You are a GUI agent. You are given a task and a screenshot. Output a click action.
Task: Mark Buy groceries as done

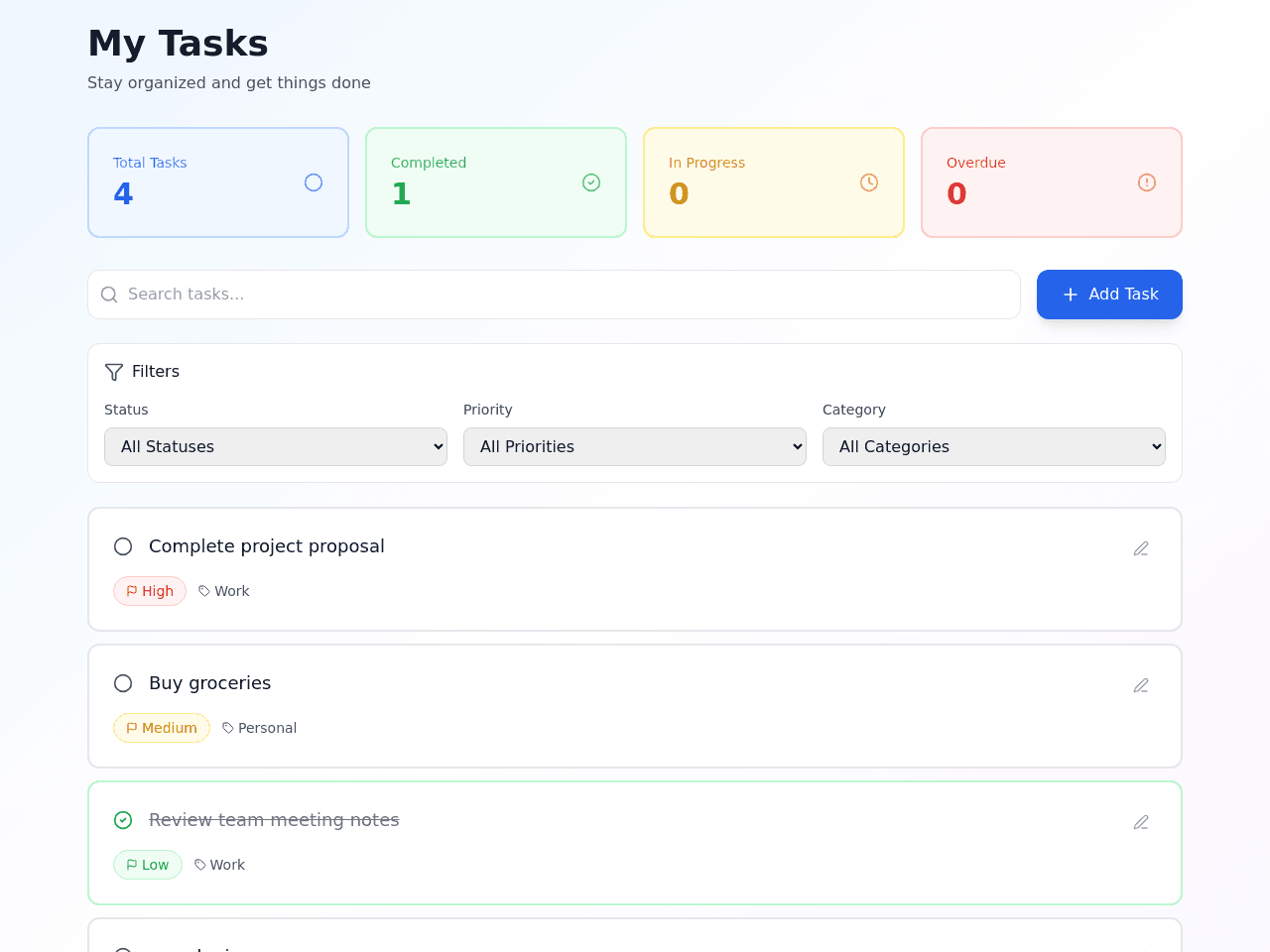pos(123,683)
